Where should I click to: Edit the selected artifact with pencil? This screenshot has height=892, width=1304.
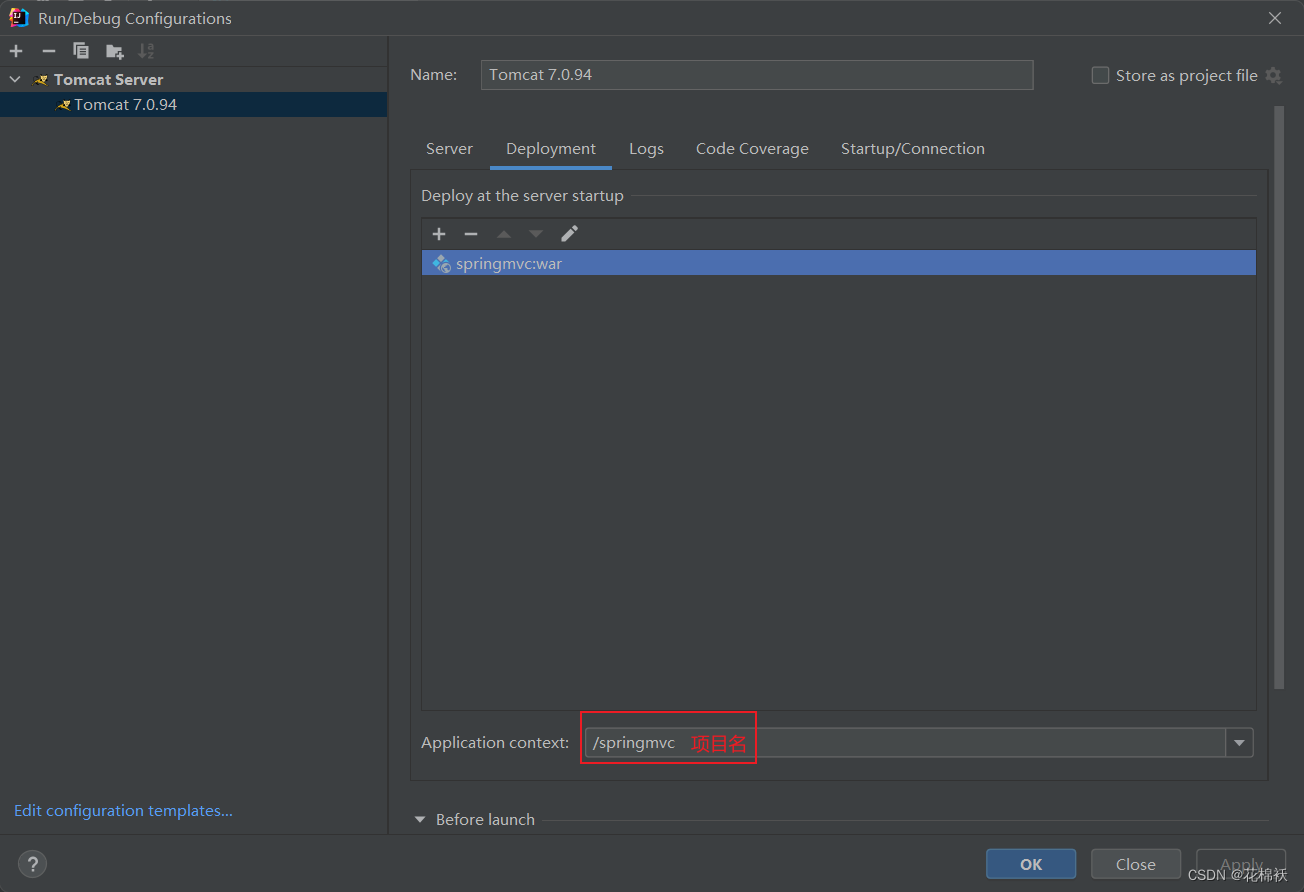tap(569, 233)
